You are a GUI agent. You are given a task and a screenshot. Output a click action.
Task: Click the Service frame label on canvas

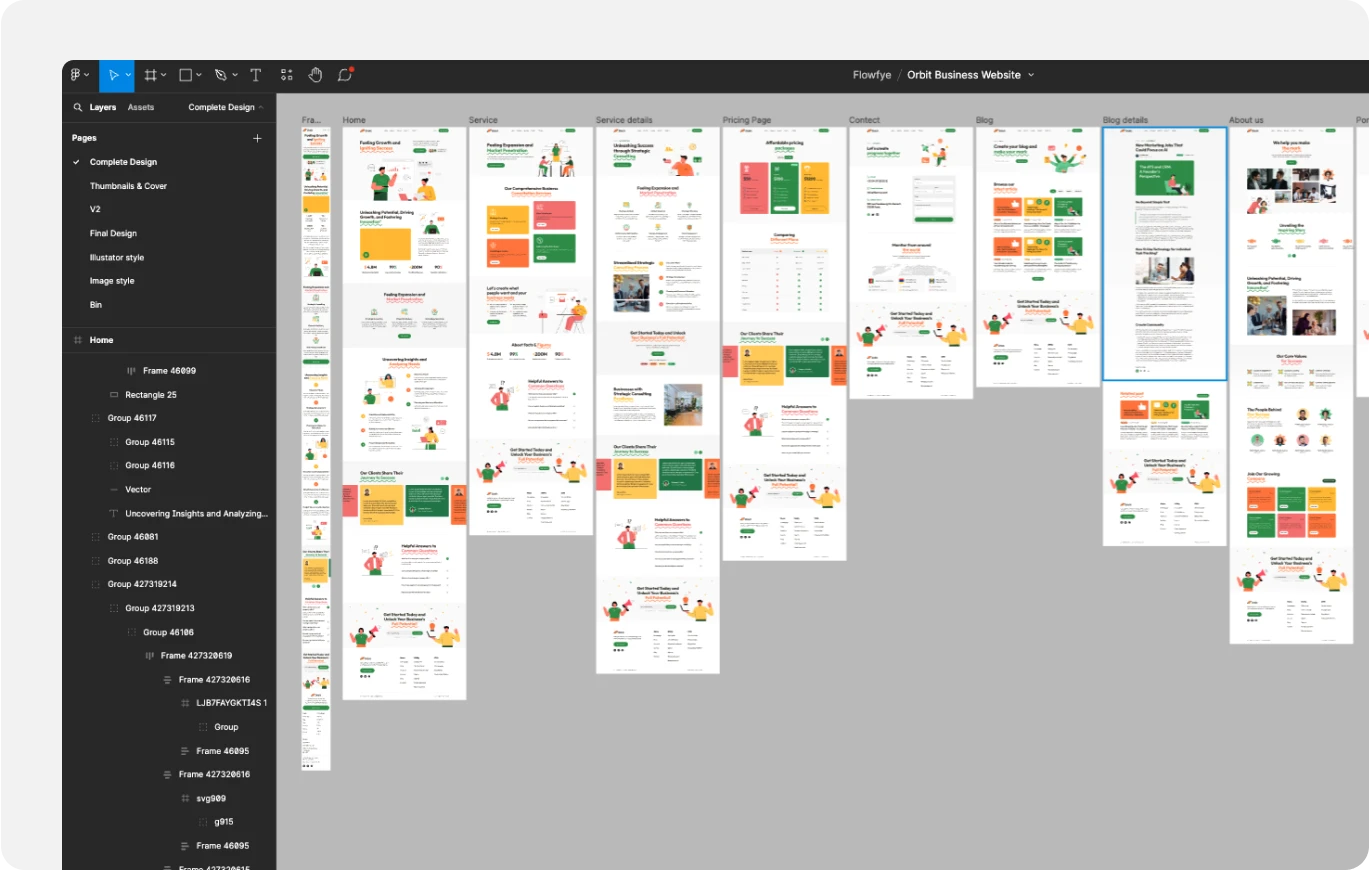pyautogui.click(x=483, y=120)
